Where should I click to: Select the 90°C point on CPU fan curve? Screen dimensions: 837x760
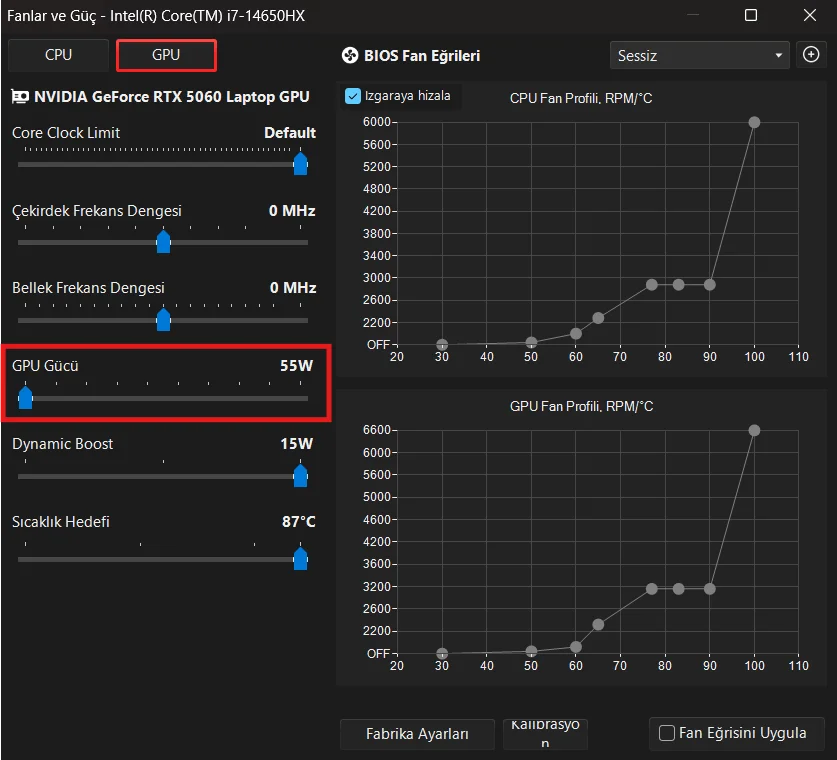pyautogui.click(x=709, y=285)
